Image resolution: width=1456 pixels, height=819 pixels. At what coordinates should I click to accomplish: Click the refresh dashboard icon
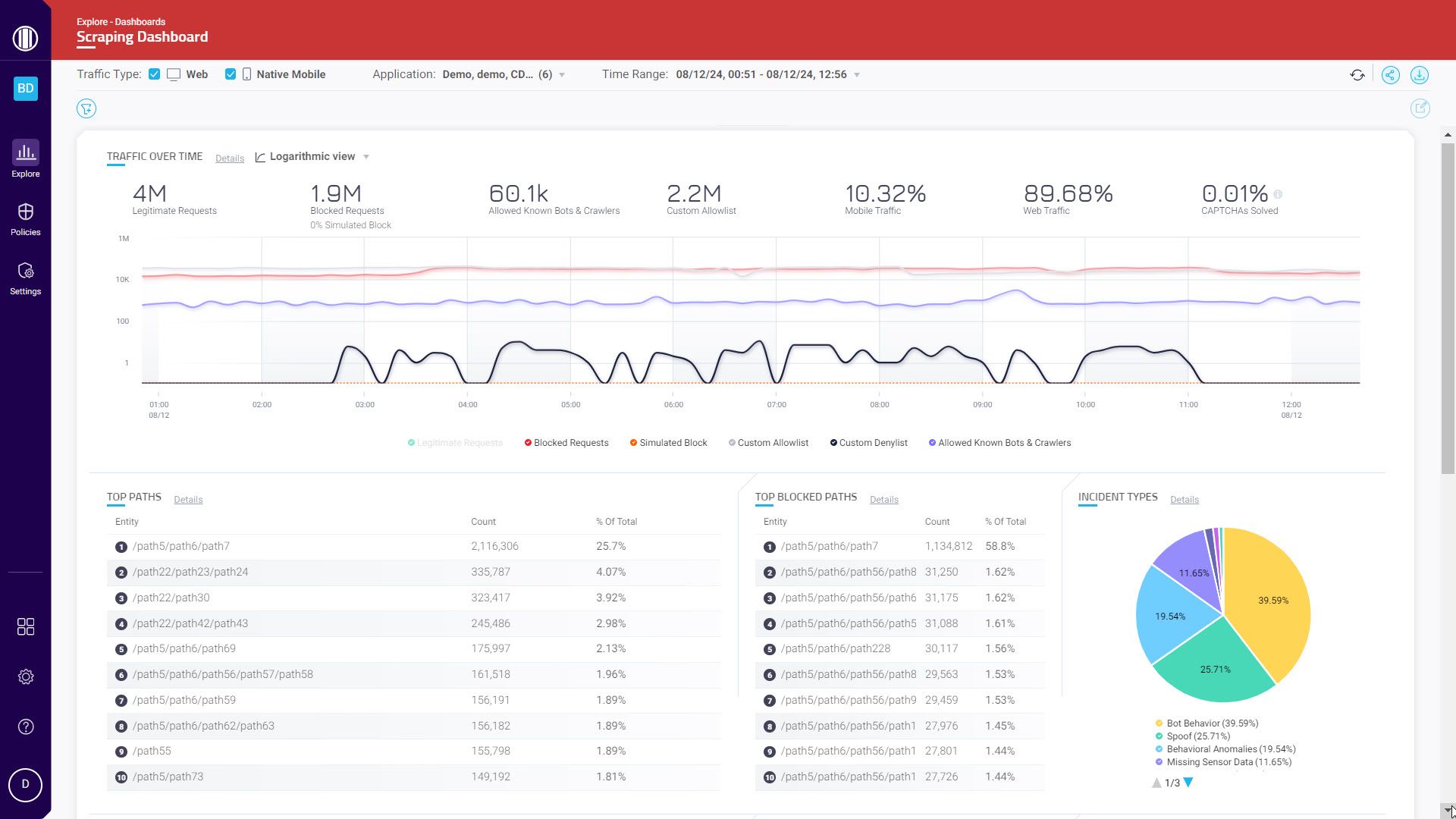pyautogui.click(x=1357, y=75)
